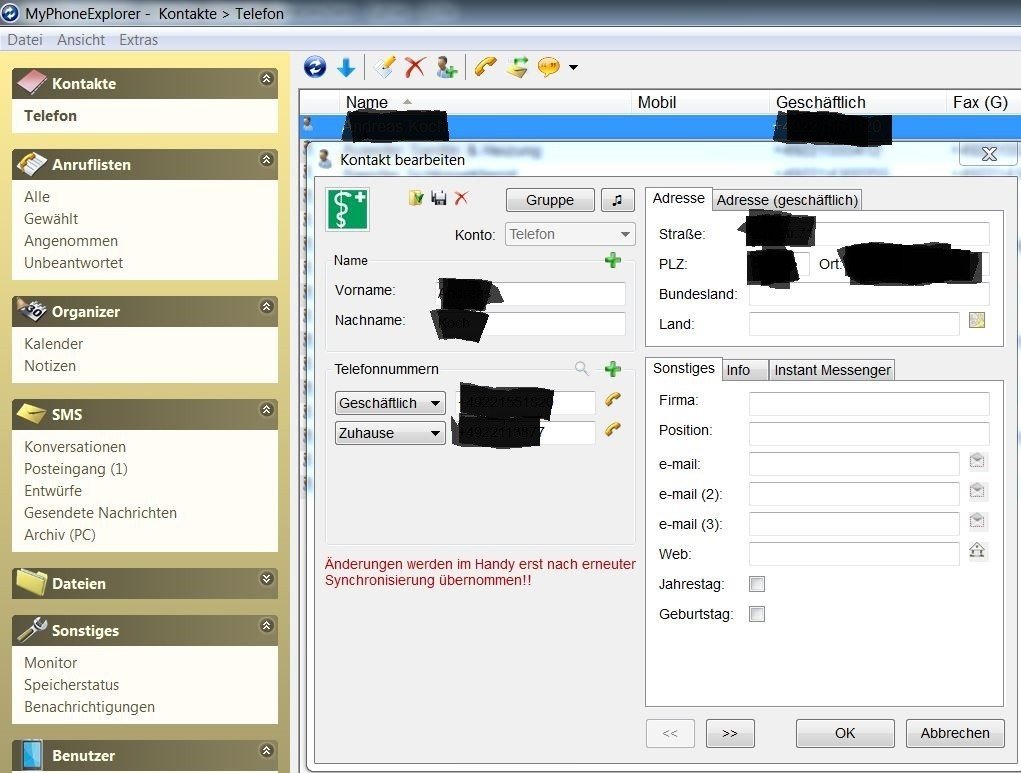The width and height of the screenshot is (1021, 773).
Task: Dial the Zuhause number with its phone icon
Action: coord(612,429)
